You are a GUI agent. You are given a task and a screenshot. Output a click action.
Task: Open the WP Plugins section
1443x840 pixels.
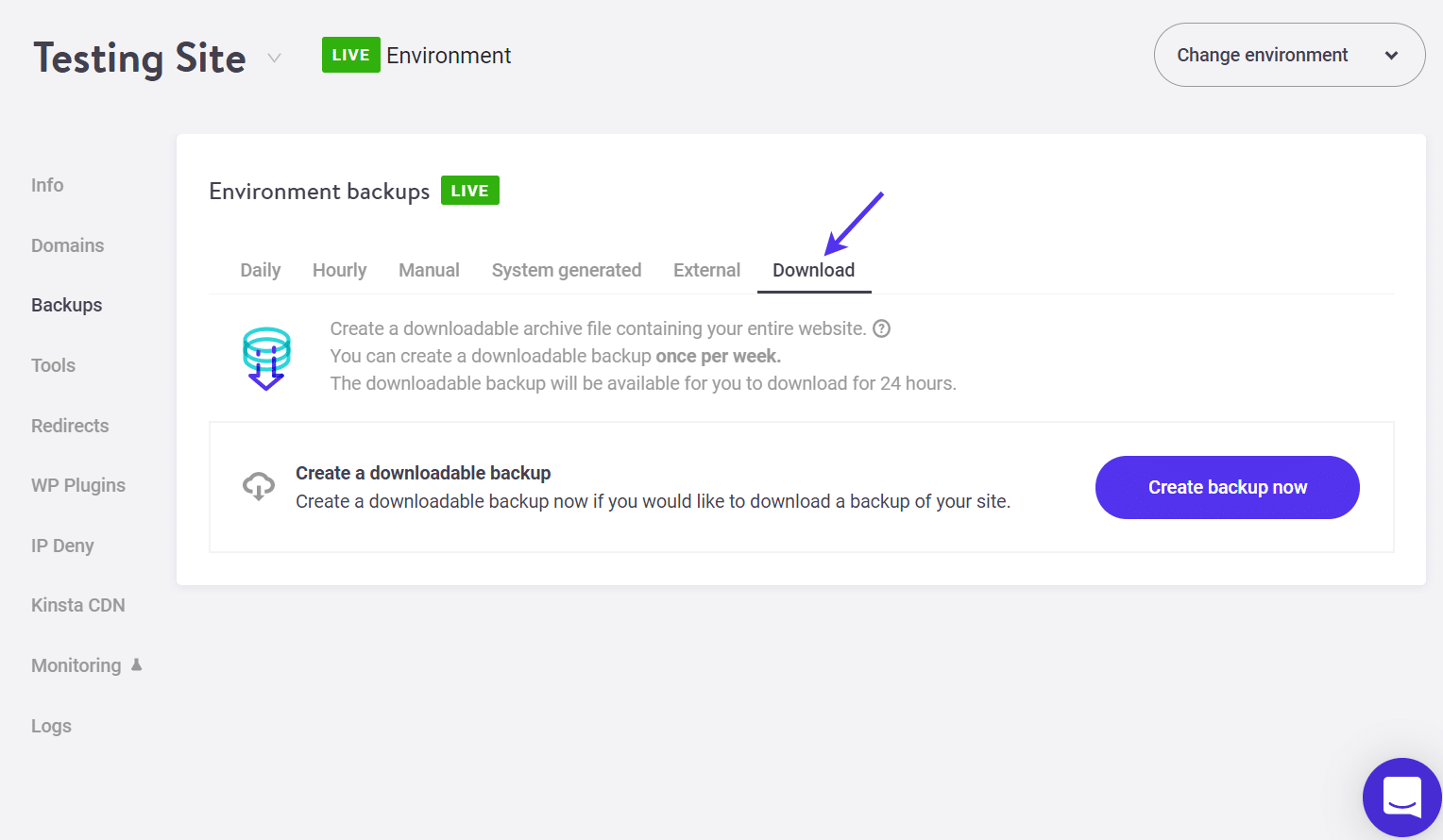click(78, 484)
